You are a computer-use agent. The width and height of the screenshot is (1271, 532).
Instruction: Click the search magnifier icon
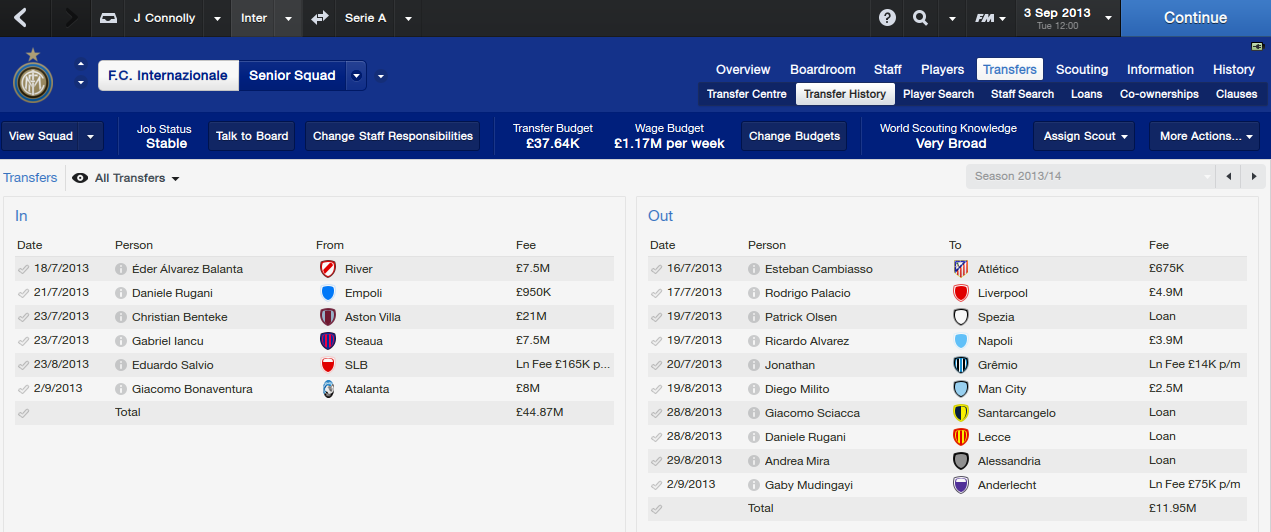coord(920,18)
